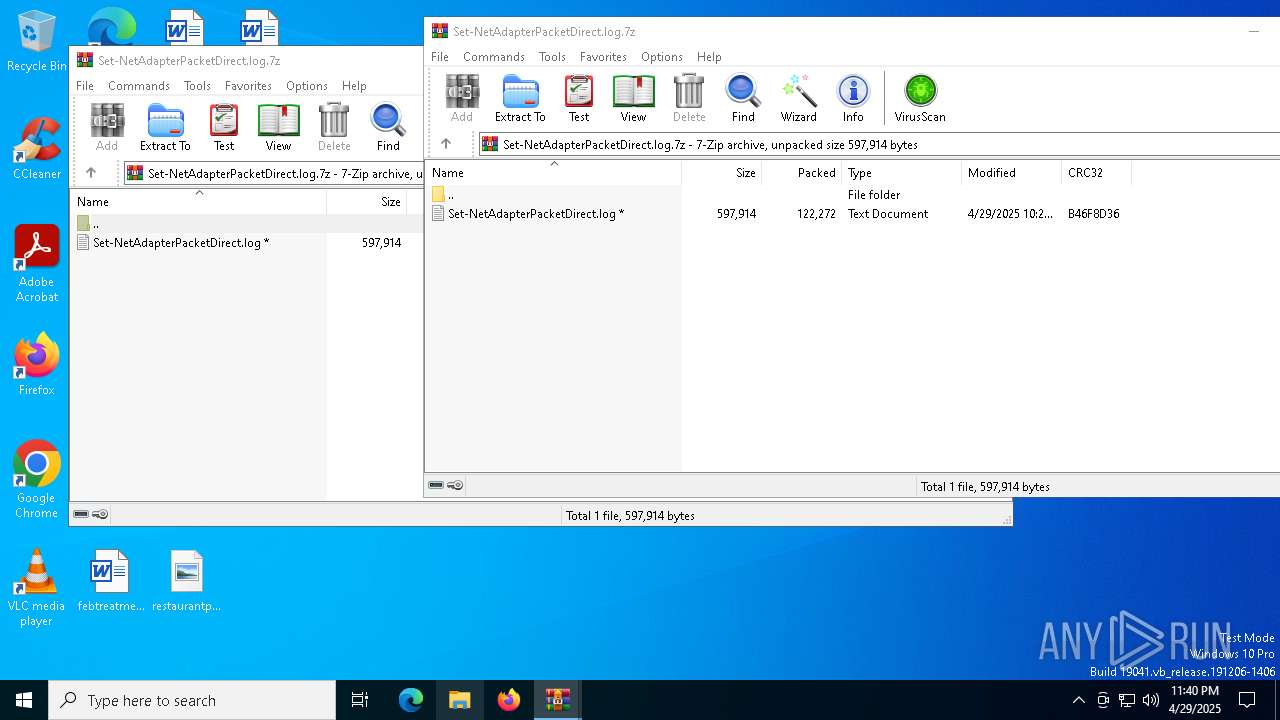Click the archive path field in the front window

point(879,144)
